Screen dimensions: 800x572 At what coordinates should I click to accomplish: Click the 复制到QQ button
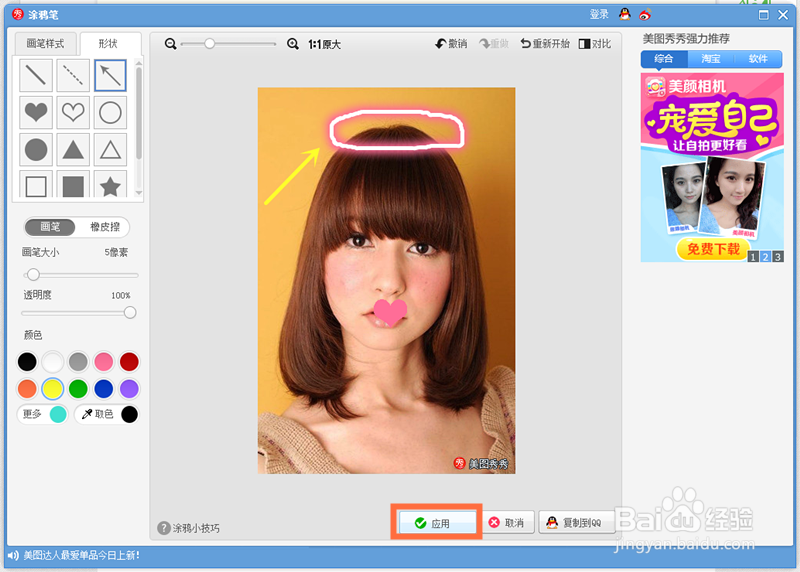(x=576, y=523)
